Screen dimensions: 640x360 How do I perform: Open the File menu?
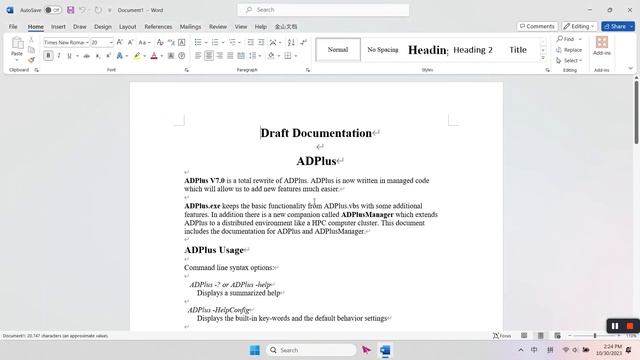point(13,27)
